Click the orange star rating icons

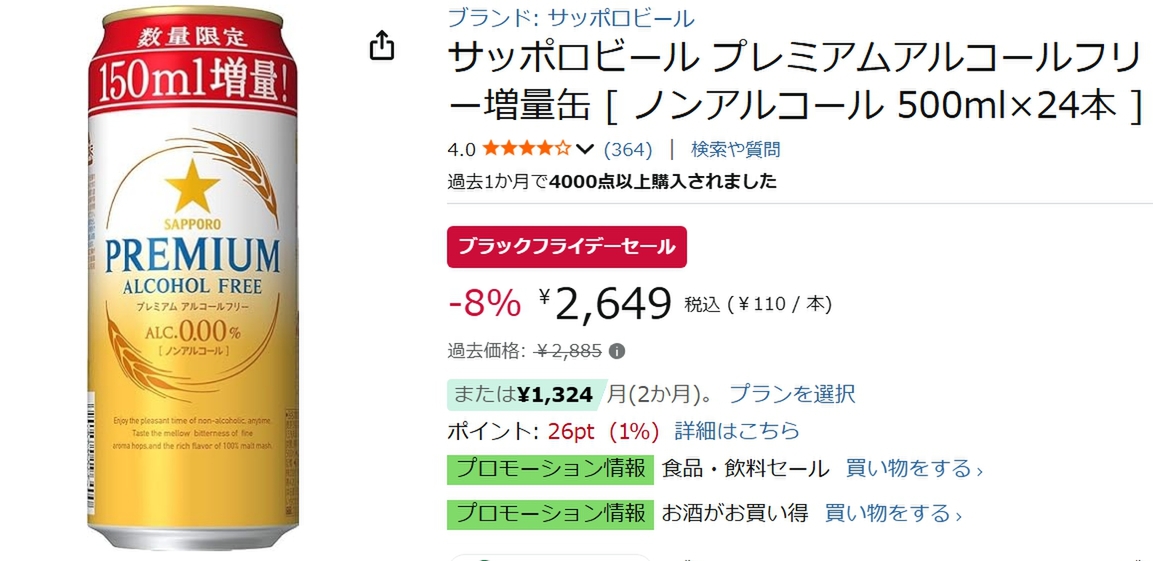point(526,150)
